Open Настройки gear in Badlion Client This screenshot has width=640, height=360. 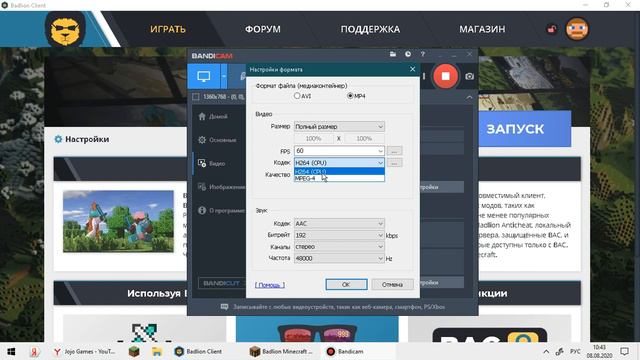58,139
